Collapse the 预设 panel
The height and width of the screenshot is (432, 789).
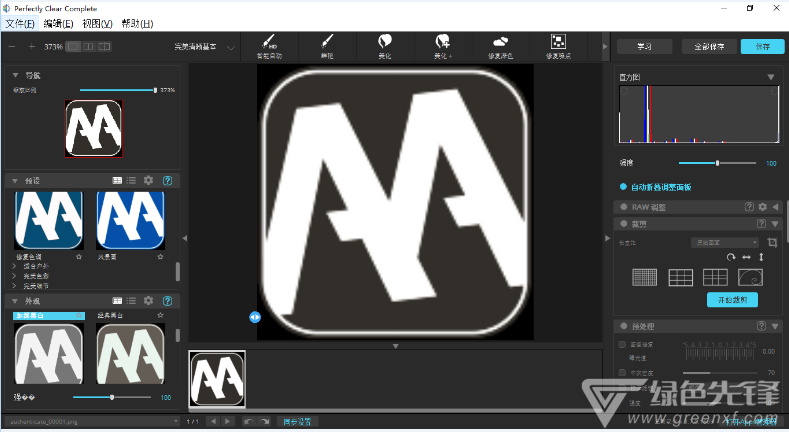click(x=15, y=181)
